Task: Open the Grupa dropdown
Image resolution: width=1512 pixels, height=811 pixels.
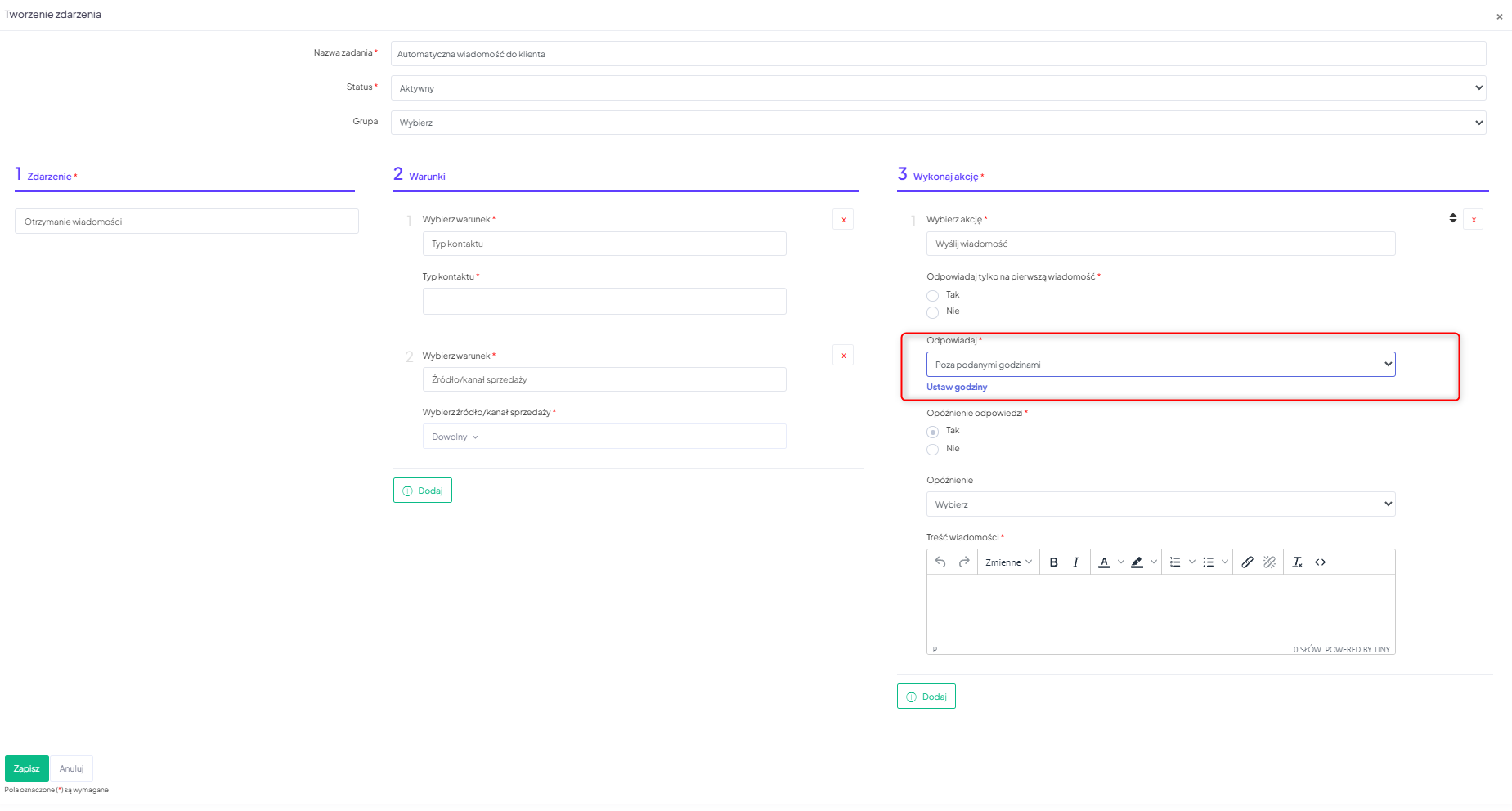Action: click(938, 123)
